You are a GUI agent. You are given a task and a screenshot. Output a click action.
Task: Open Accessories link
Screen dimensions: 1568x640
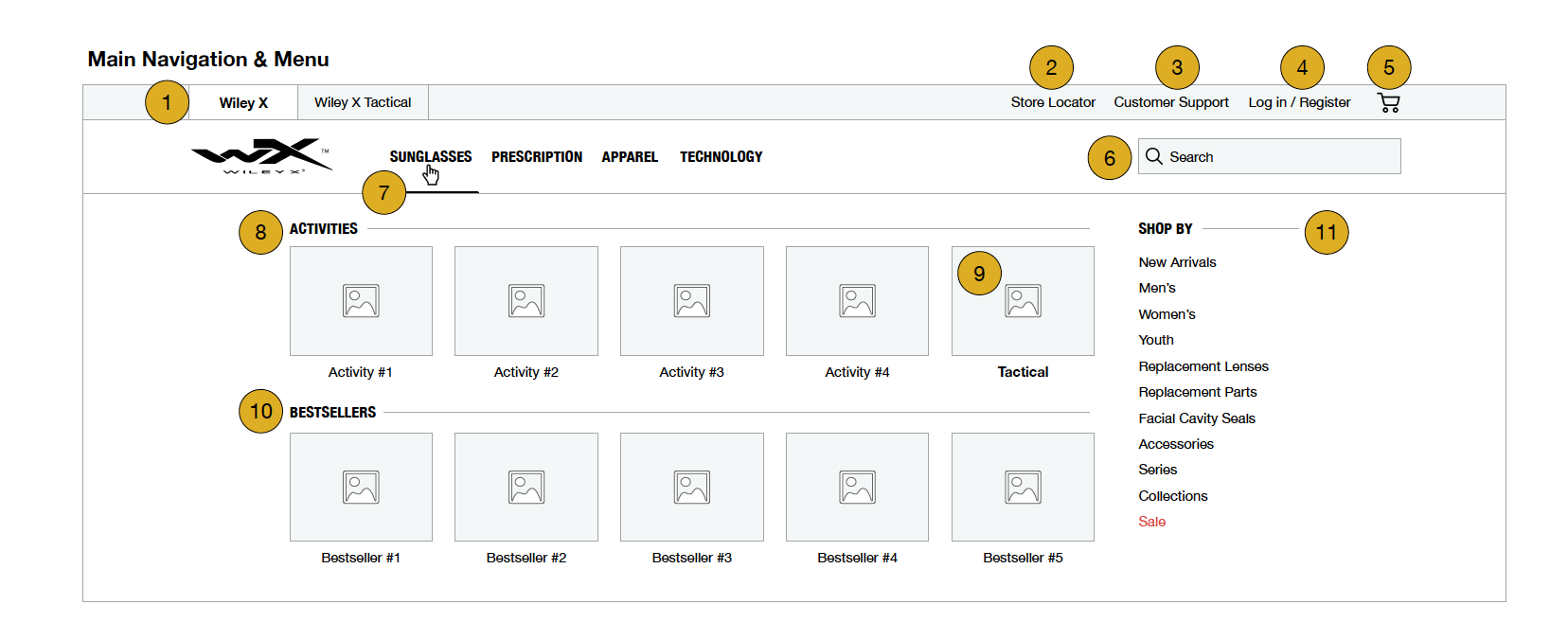(x=1176, y=444)
